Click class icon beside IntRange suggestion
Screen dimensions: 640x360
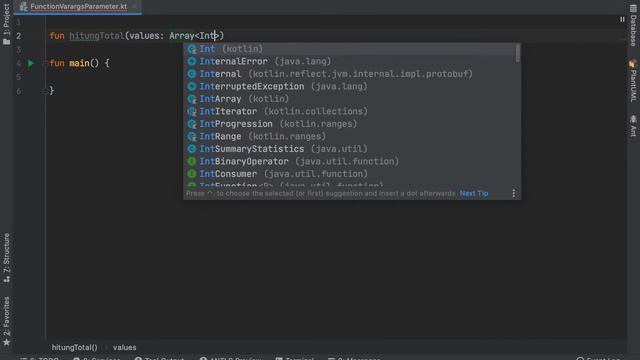[x=192, y=136]
